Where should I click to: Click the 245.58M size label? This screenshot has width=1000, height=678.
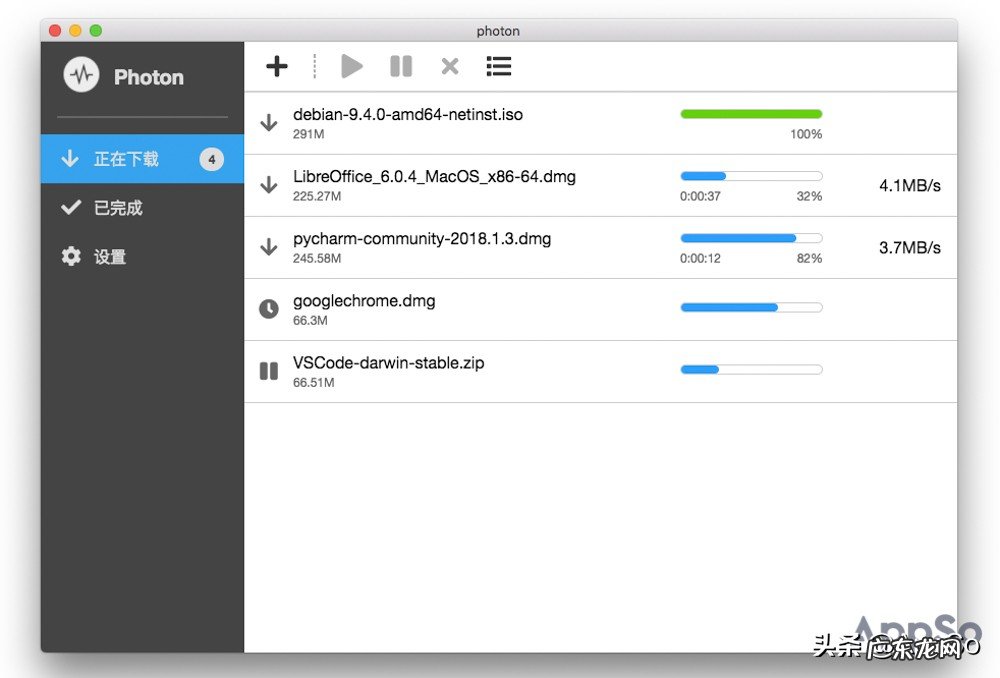click(317, 258)
